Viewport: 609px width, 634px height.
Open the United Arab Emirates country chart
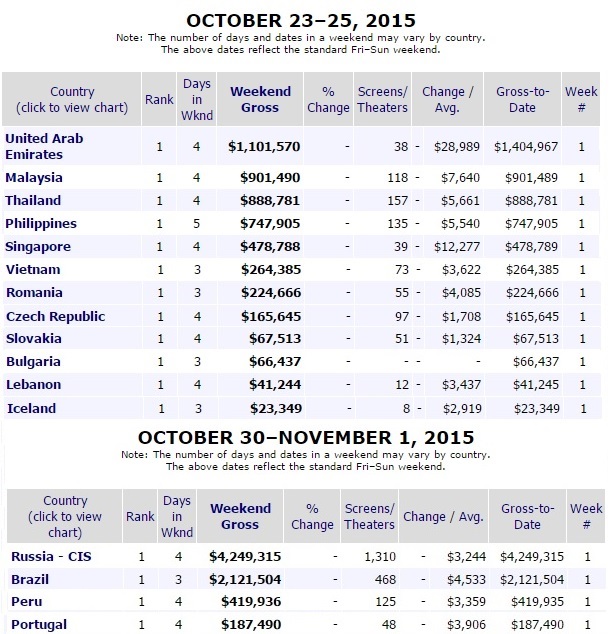point(50,146)
